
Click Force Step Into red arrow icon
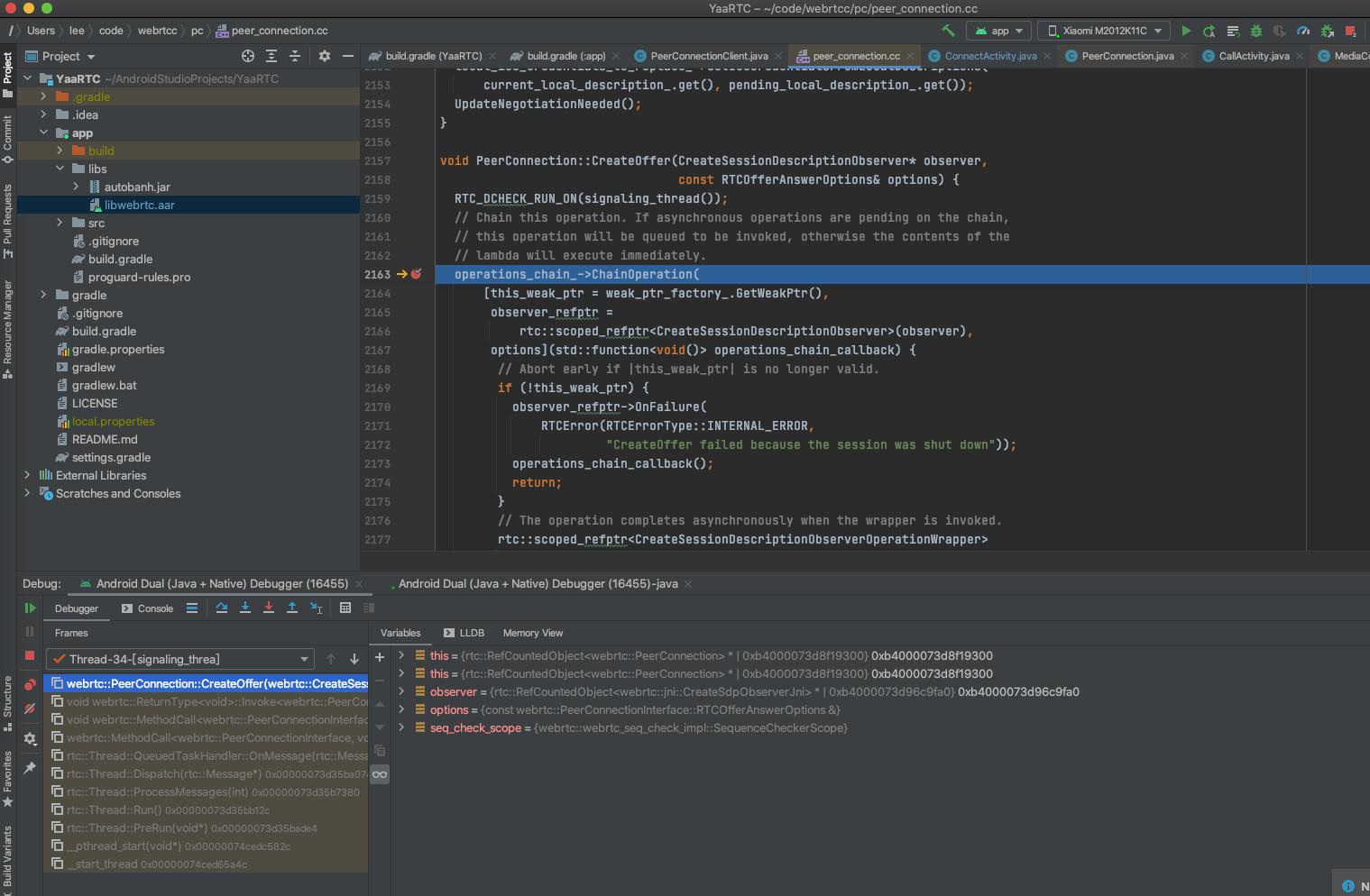coord(269,608)
